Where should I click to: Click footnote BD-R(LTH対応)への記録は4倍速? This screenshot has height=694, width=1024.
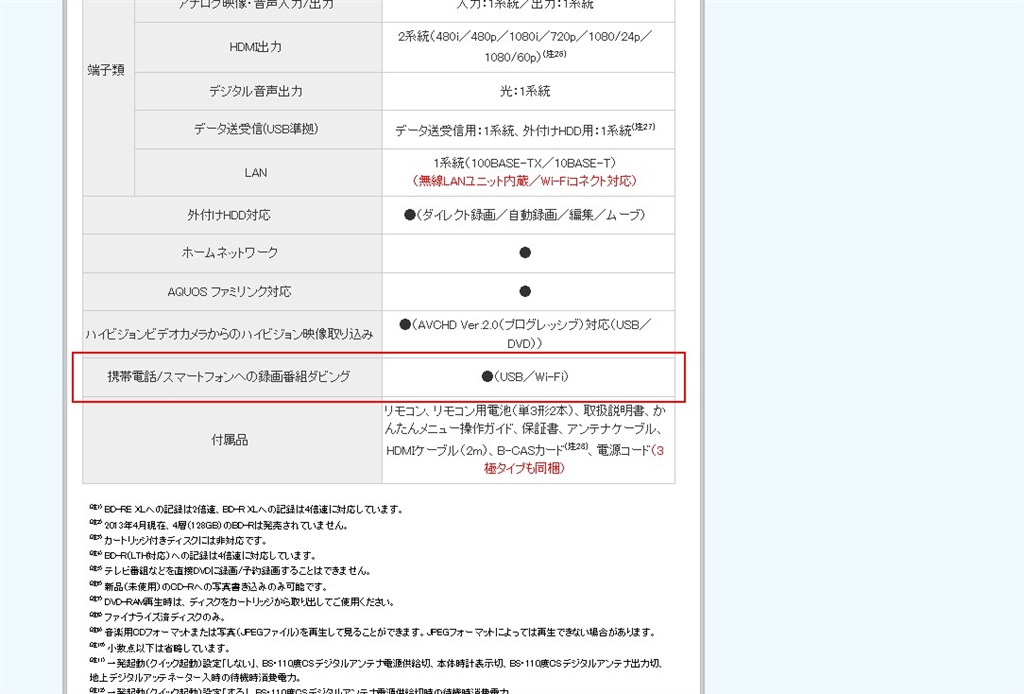click(203, 556)
